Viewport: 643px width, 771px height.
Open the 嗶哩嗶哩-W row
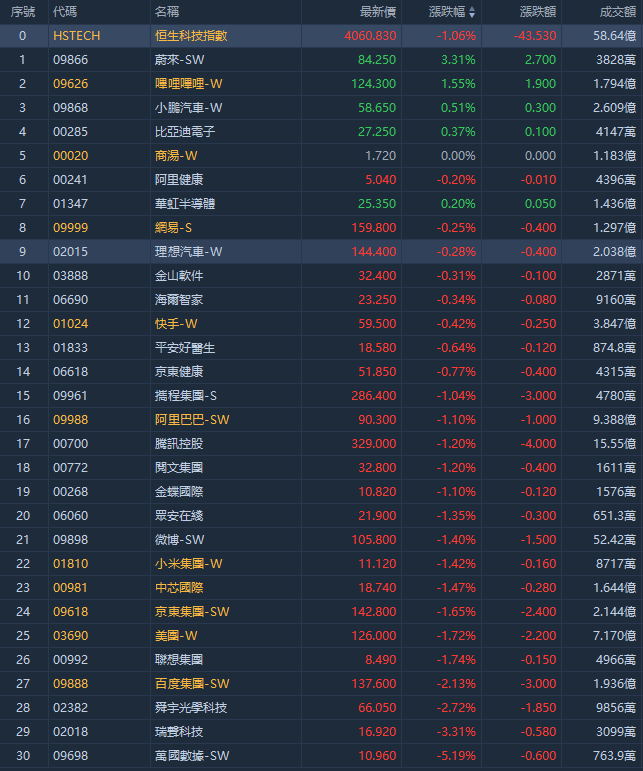point(322,84)
